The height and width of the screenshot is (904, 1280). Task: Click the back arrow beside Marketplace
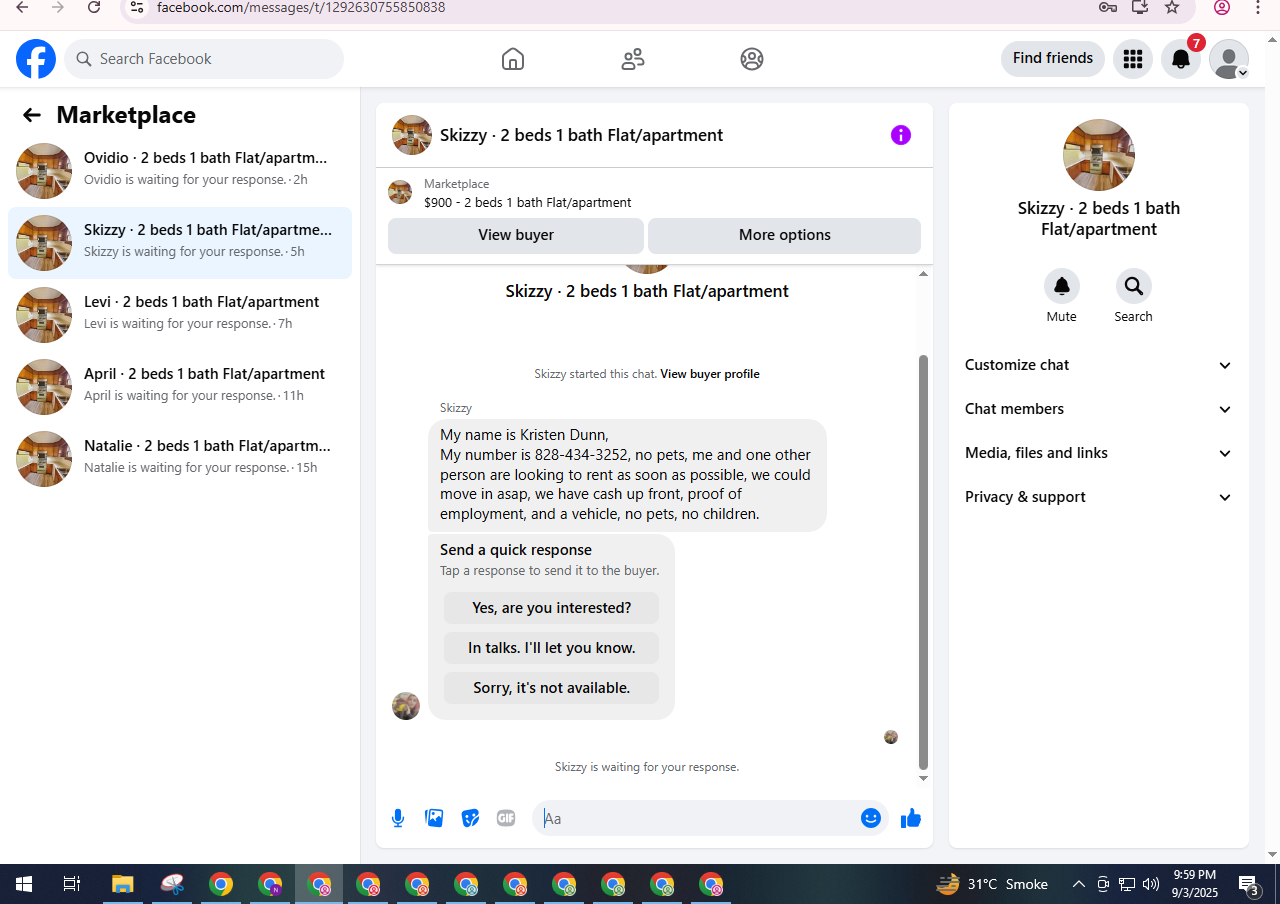click(x=32, y=115)
